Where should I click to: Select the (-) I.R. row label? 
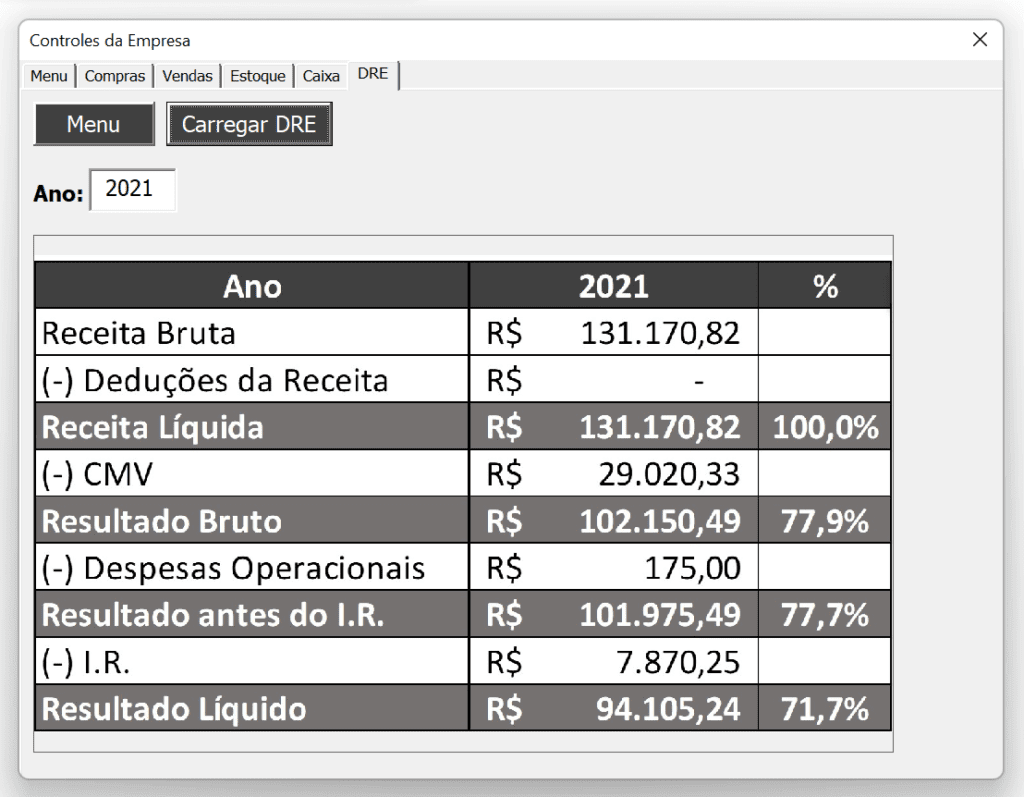tap(86, 662)
